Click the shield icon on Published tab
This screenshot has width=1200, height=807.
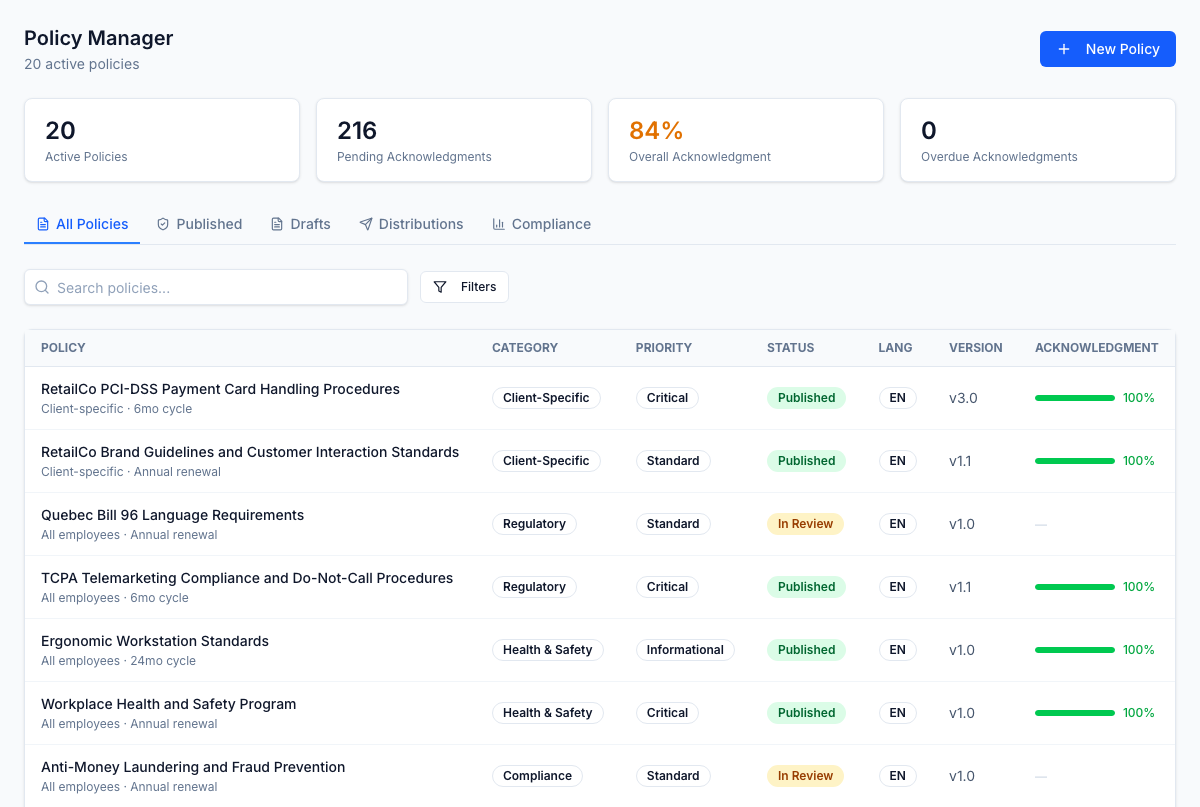click(x=163, y=224)
